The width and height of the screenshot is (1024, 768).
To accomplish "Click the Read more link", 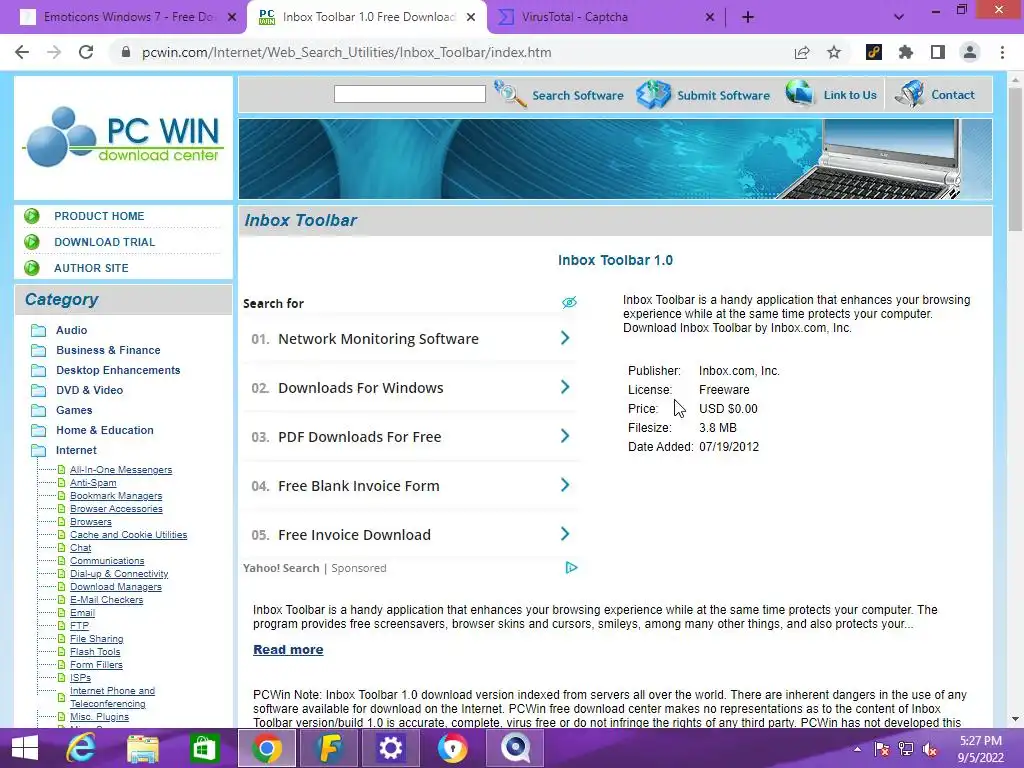I will coord(288,650).
